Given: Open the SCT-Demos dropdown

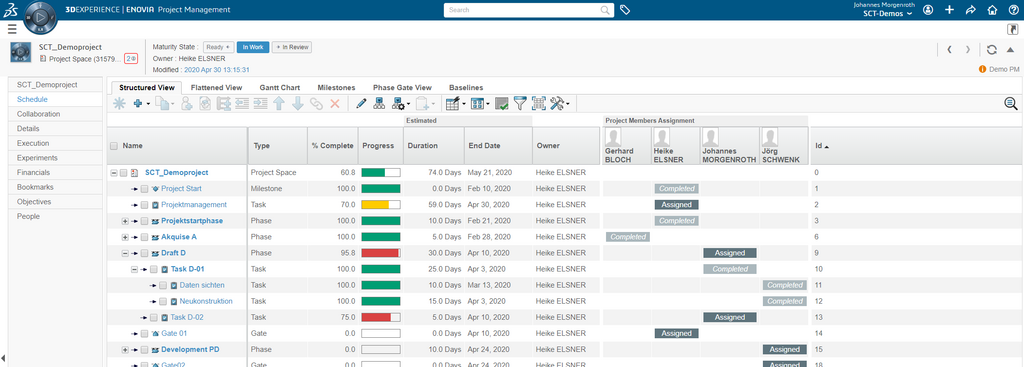Looking at the screenshot, I should pos(887,13).
